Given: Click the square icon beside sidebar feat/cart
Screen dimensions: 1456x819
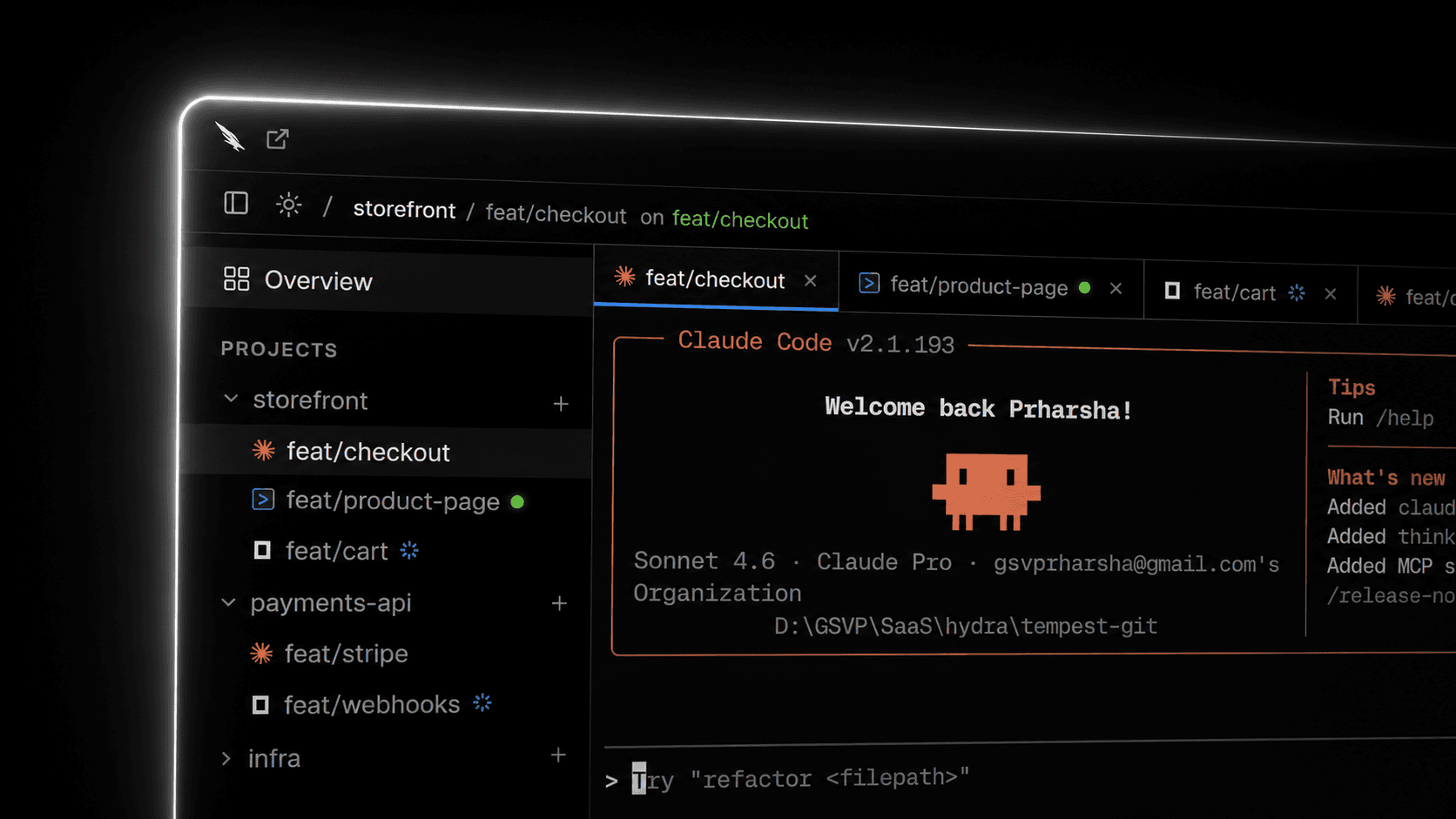Looking at the screenshot, I should coord(261,550).
